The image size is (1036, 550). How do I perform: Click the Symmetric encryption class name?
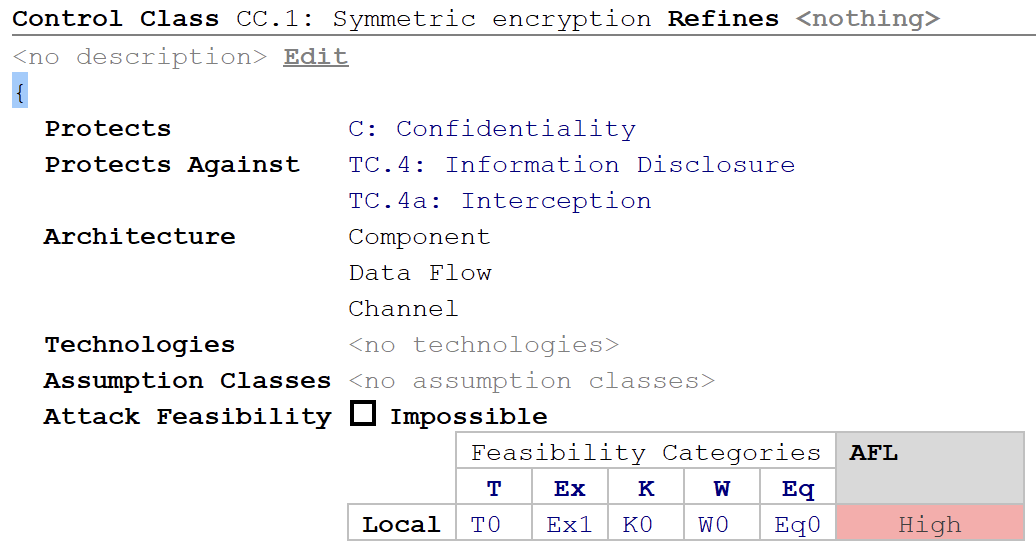coord(492,19)
